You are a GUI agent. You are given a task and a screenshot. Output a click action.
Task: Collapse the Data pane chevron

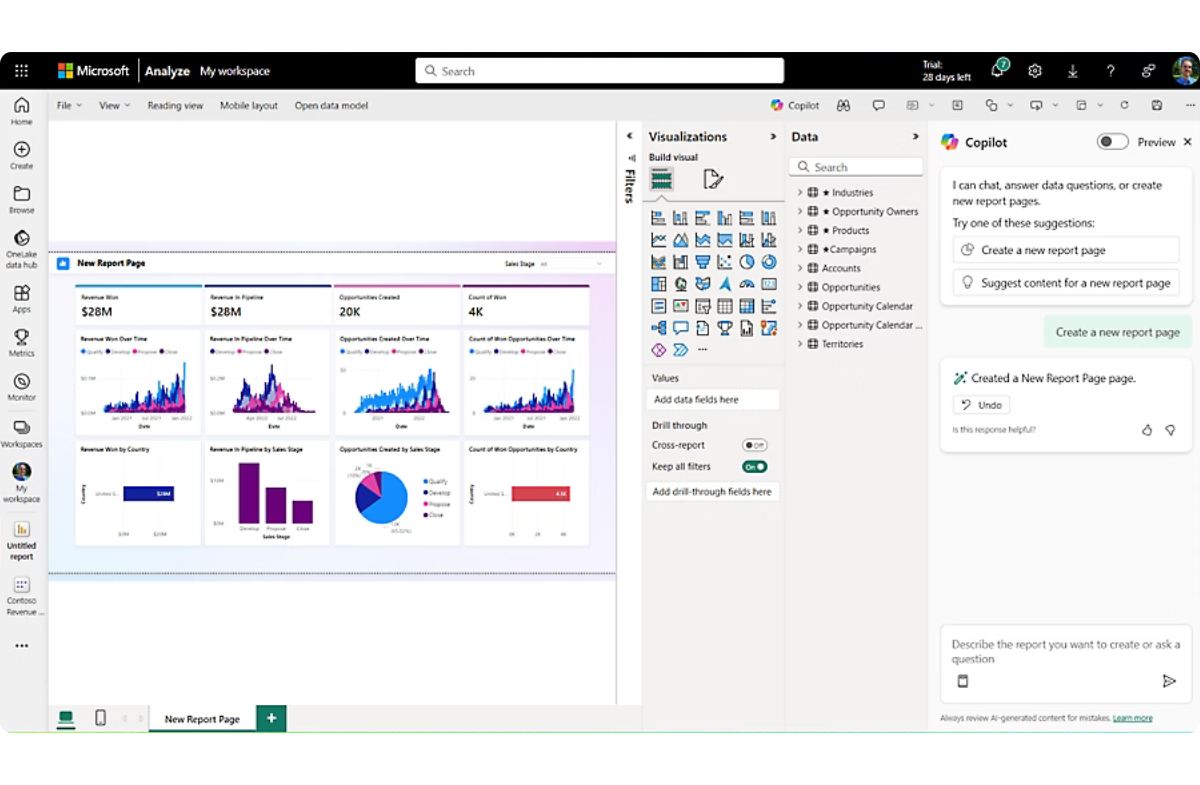[915, 137]
